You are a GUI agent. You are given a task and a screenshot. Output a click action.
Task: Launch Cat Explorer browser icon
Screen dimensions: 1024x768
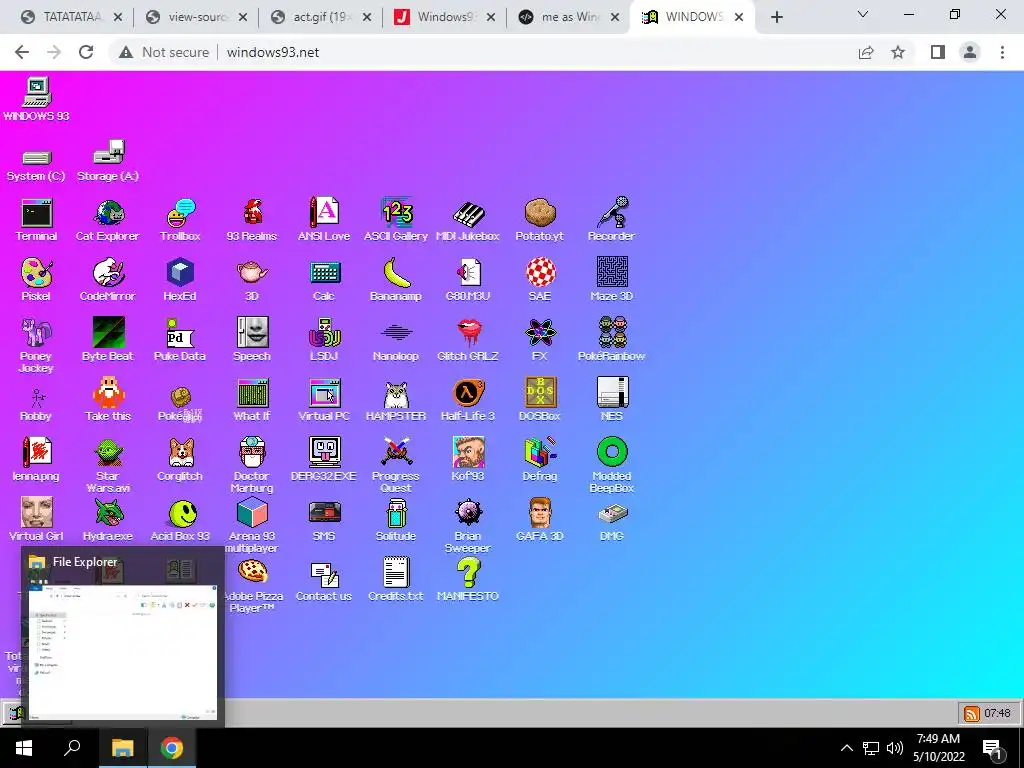[108, 220]
